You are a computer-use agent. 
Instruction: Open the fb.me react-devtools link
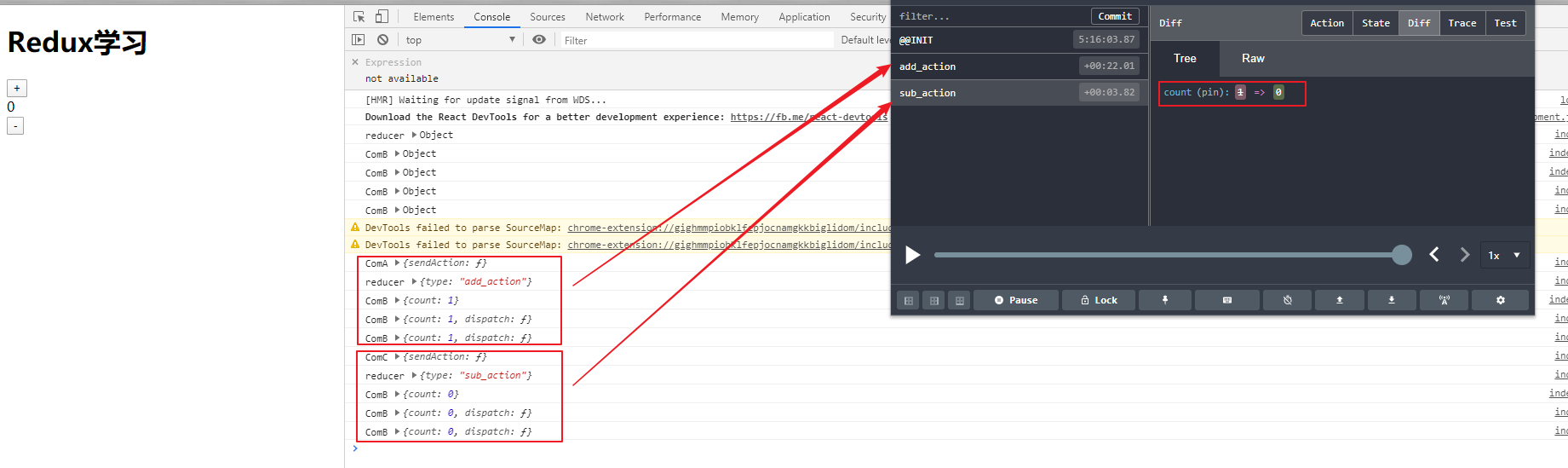pos(809,117)
